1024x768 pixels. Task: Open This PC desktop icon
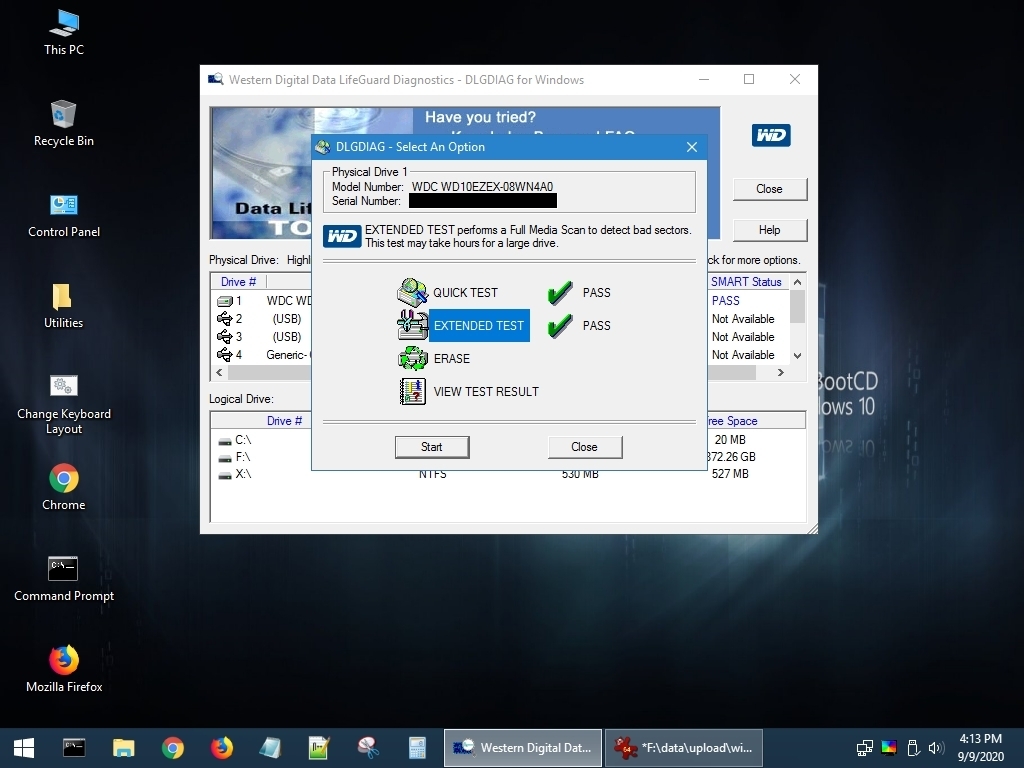[x=64, y=33]
